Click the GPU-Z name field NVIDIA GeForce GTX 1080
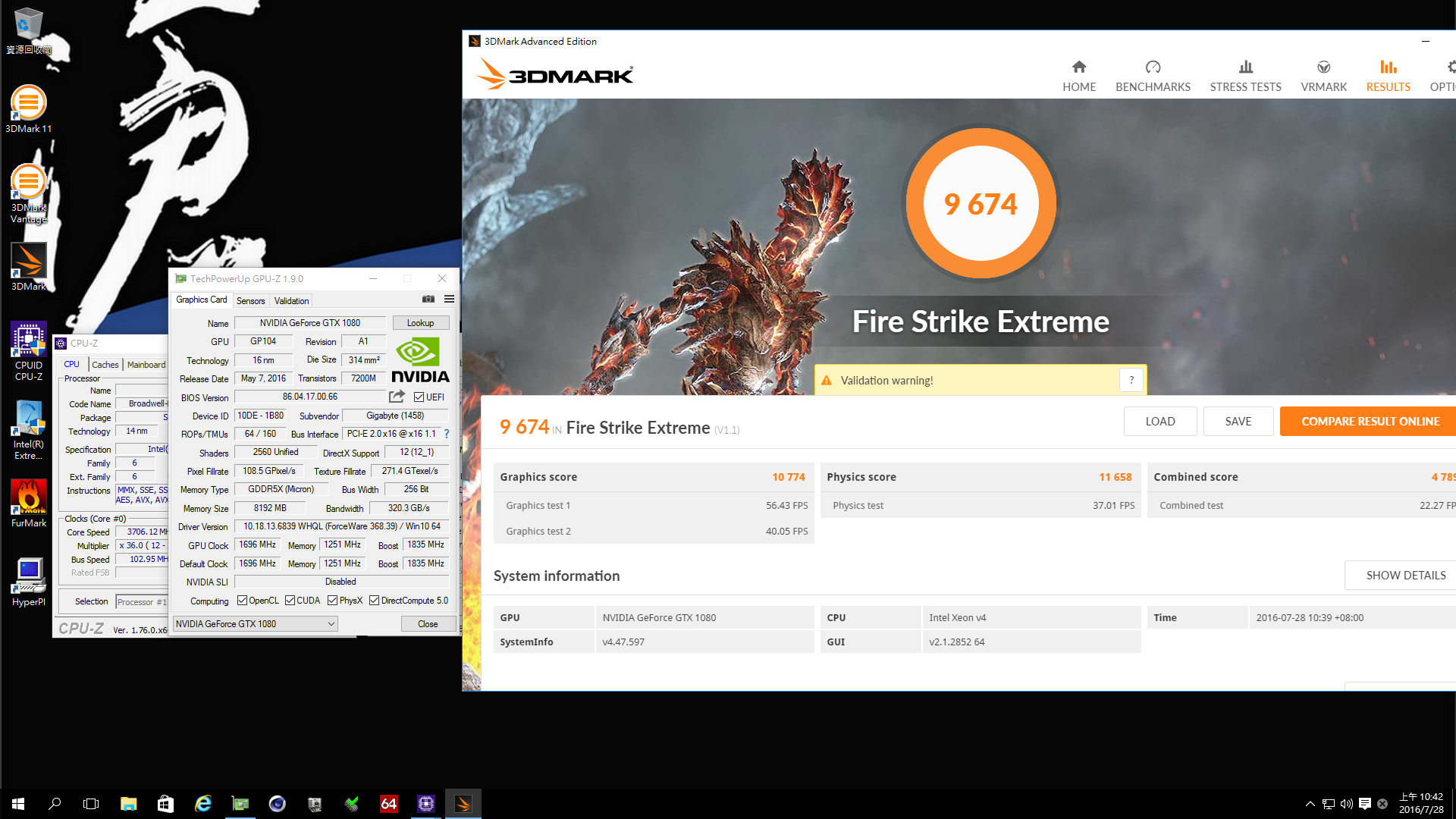 click(x=309, y=323)
